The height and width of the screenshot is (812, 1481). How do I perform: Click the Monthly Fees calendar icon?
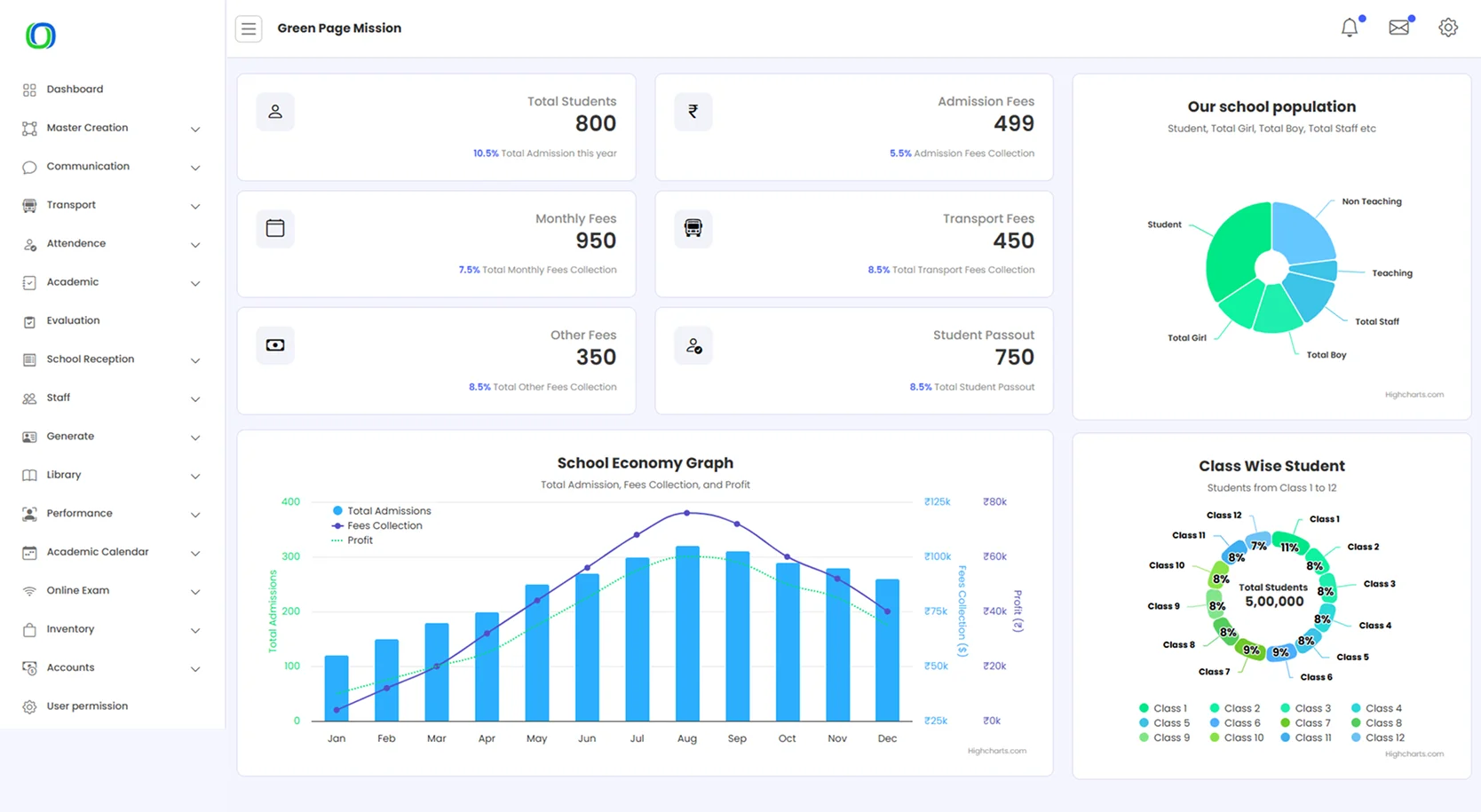coord(275,228)
